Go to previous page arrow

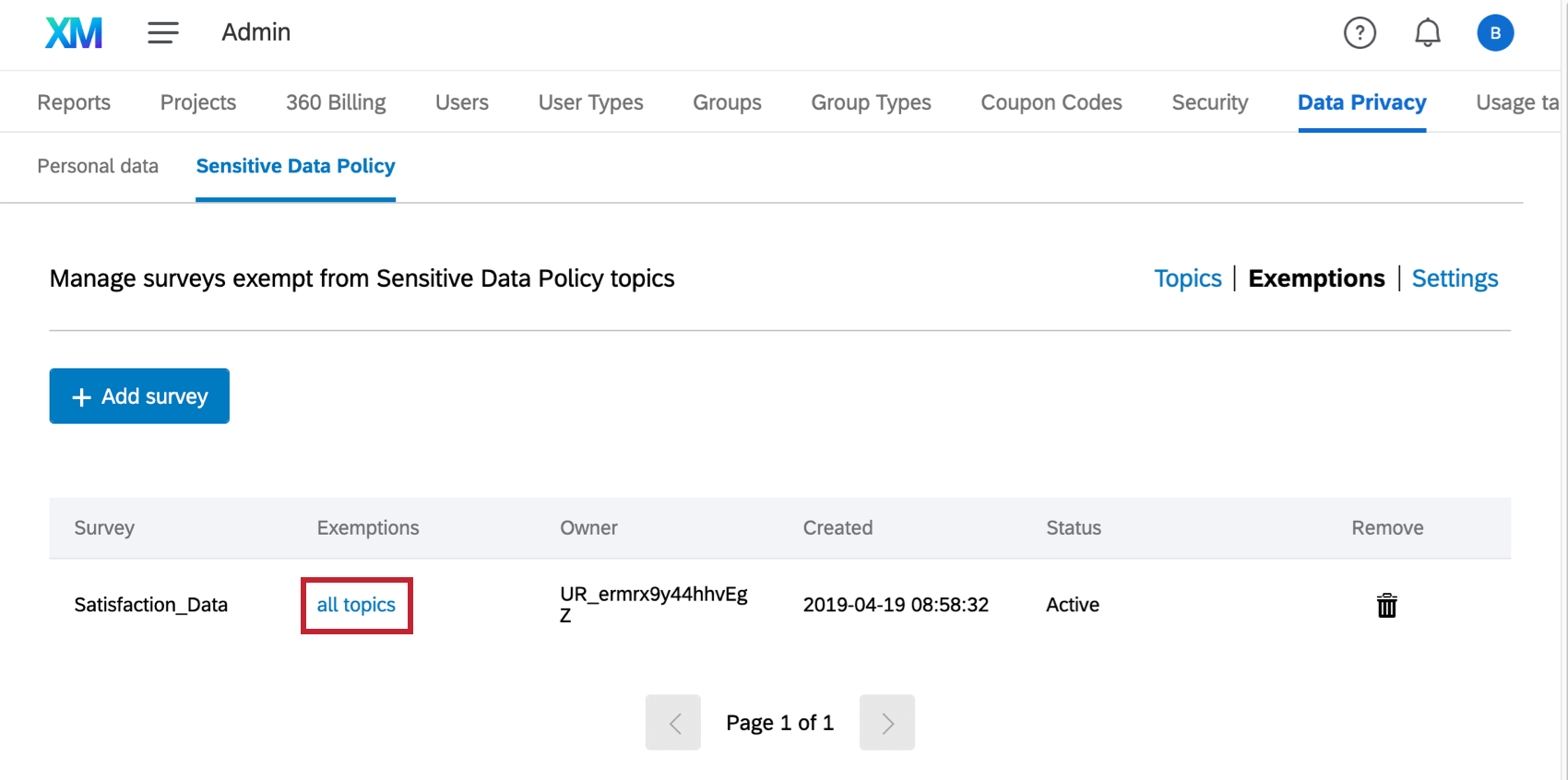673,723
